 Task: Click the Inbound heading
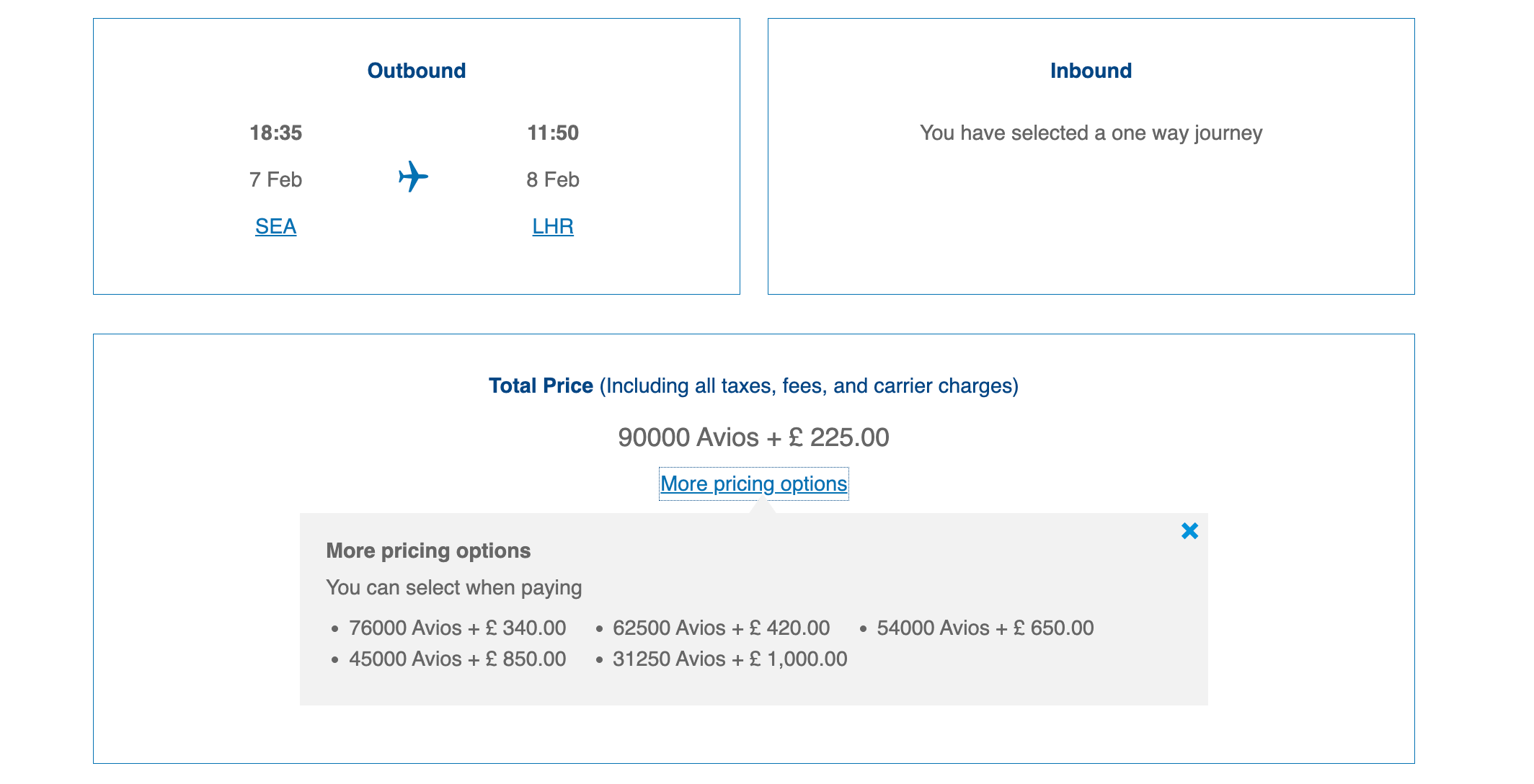(1091, 71)
